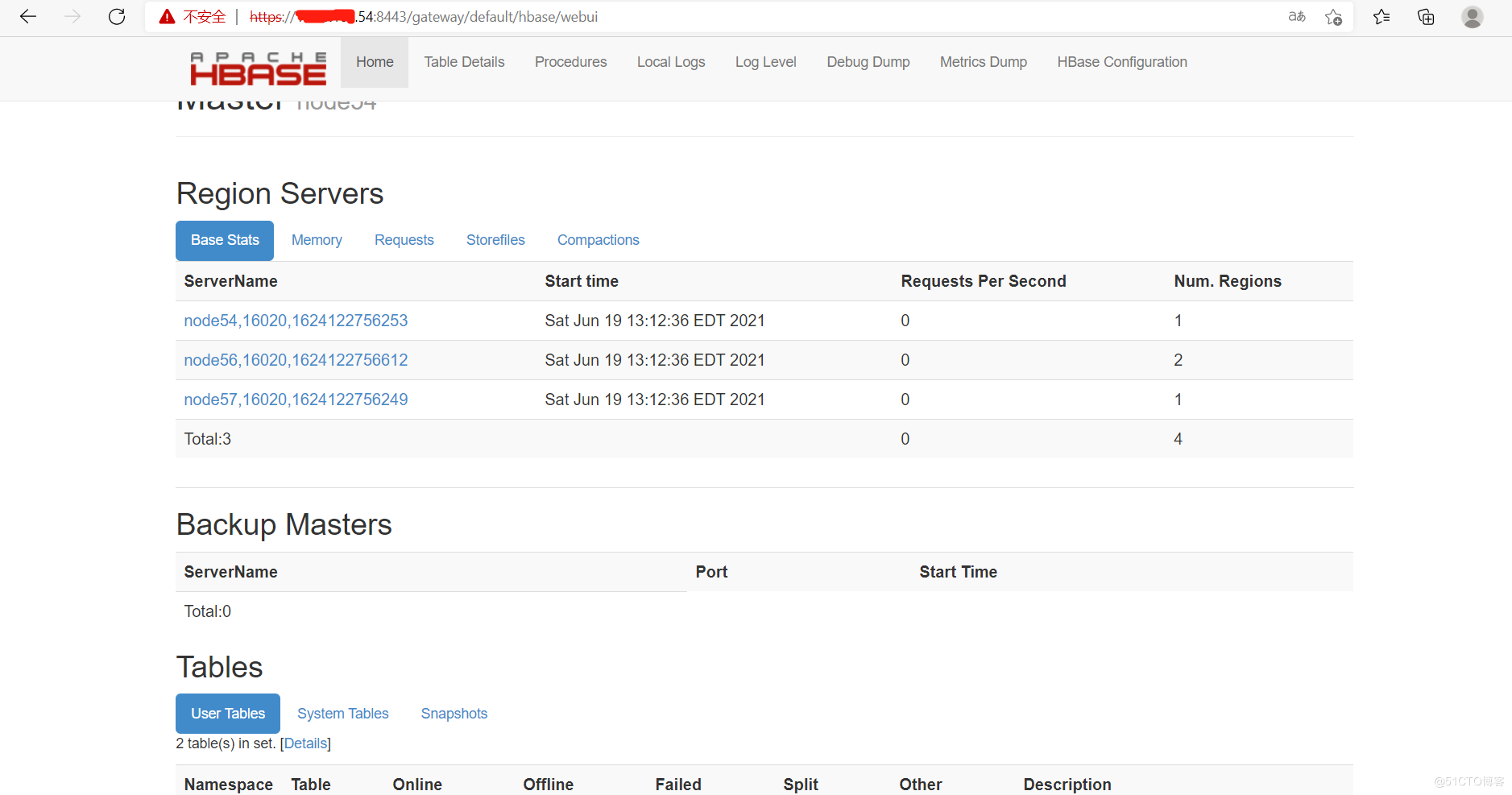Open region server node54,16020,1624122756253
The height and width of the screenshot is (795, 1512).
pos(296,321)
